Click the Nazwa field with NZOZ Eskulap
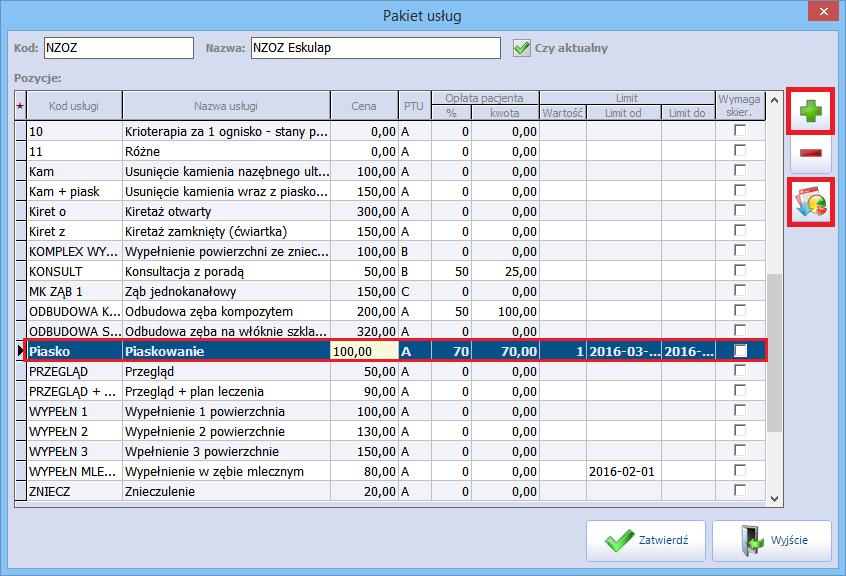Image resolution: width=846 pixels, height=576 pixels. click(376, 48)
